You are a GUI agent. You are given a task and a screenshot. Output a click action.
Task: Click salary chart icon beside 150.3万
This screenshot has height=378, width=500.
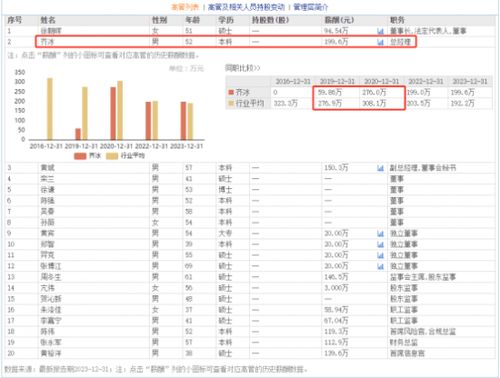[x=380, y=168]
